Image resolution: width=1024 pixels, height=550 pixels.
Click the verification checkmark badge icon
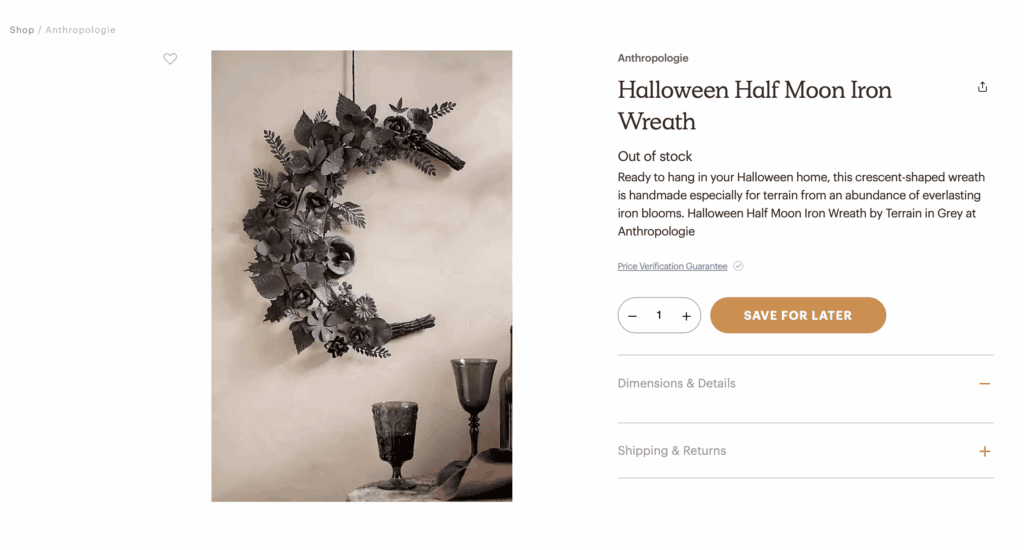pos(738,266)
